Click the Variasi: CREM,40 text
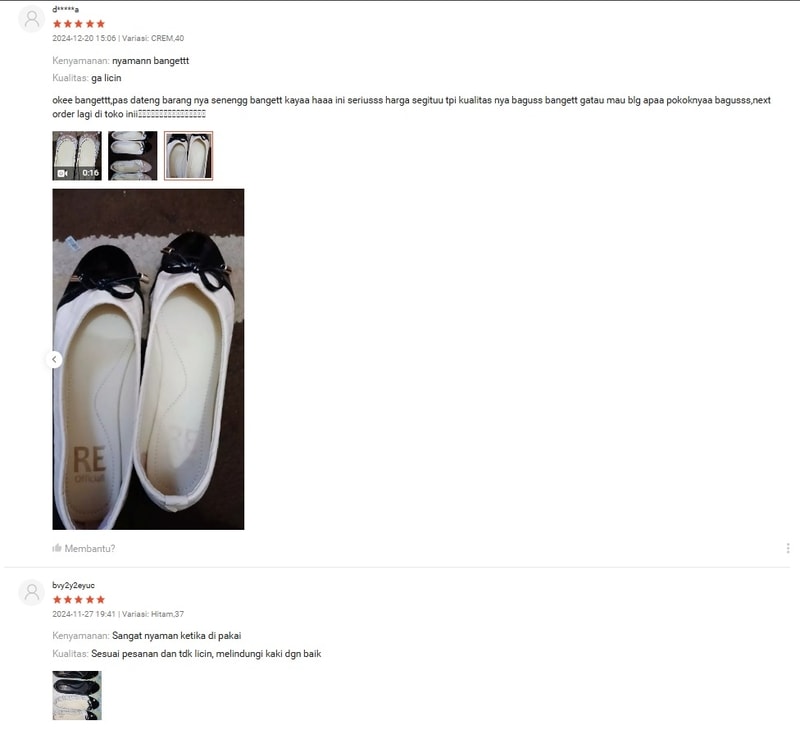The image size is (800, 730). 153,38
